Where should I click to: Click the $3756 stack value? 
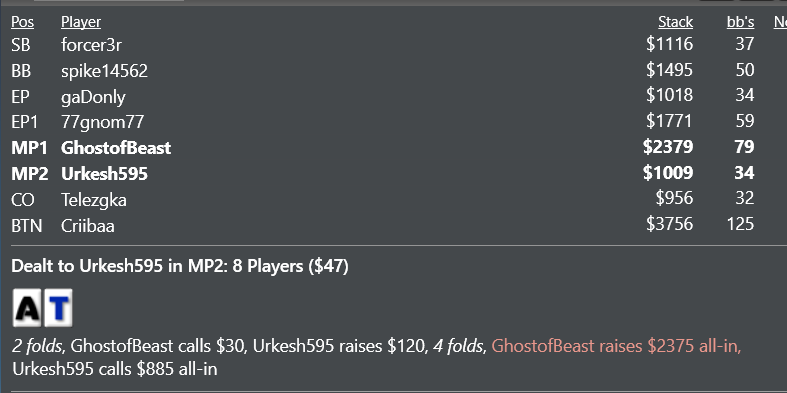point(670,223)
